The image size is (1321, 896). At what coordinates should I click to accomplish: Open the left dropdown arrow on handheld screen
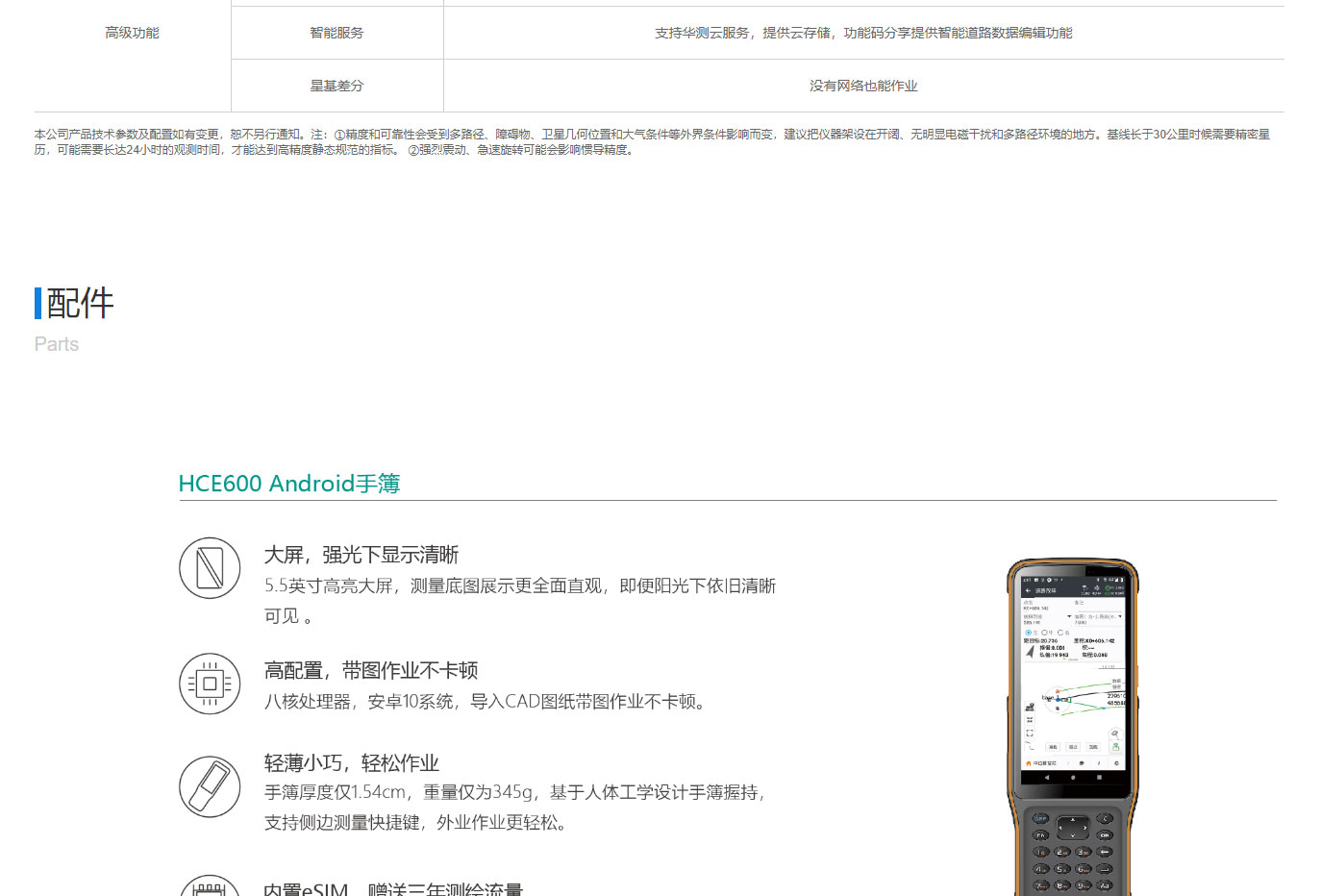coord(1069,616)
